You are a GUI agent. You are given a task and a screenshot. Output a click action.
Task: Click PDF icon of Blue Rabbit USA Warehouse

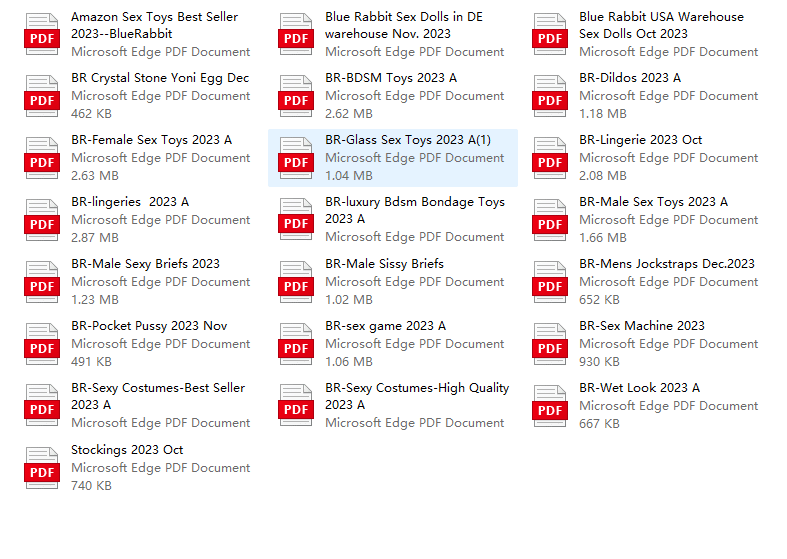(550, 35)
